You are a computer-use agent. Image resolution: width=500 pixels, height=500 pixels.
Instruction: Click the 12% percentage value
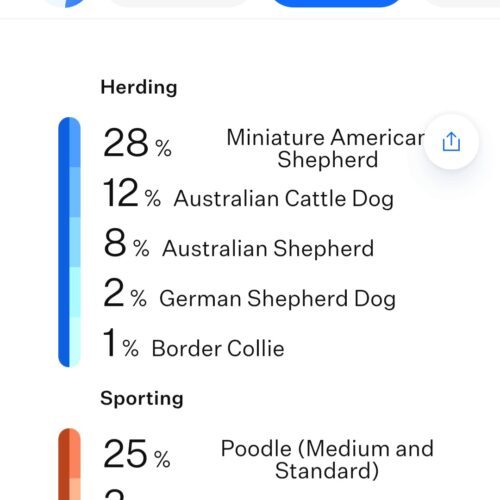point(132,193)
